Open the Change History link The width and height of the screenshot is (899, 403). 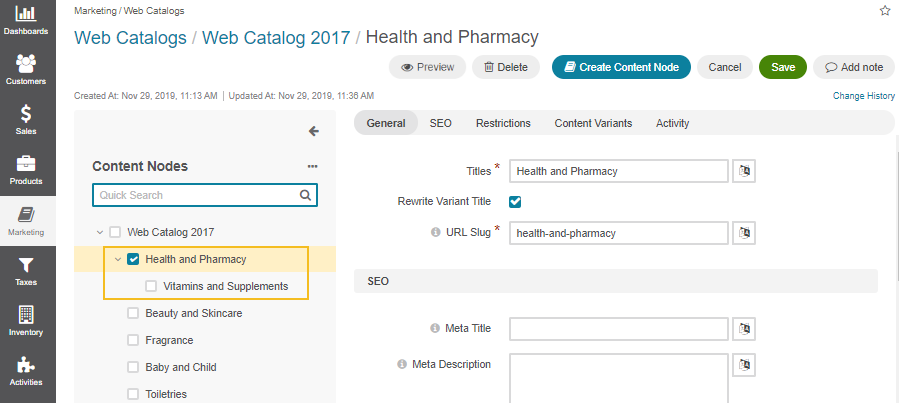pyautogui.click(x=863, y=96)
